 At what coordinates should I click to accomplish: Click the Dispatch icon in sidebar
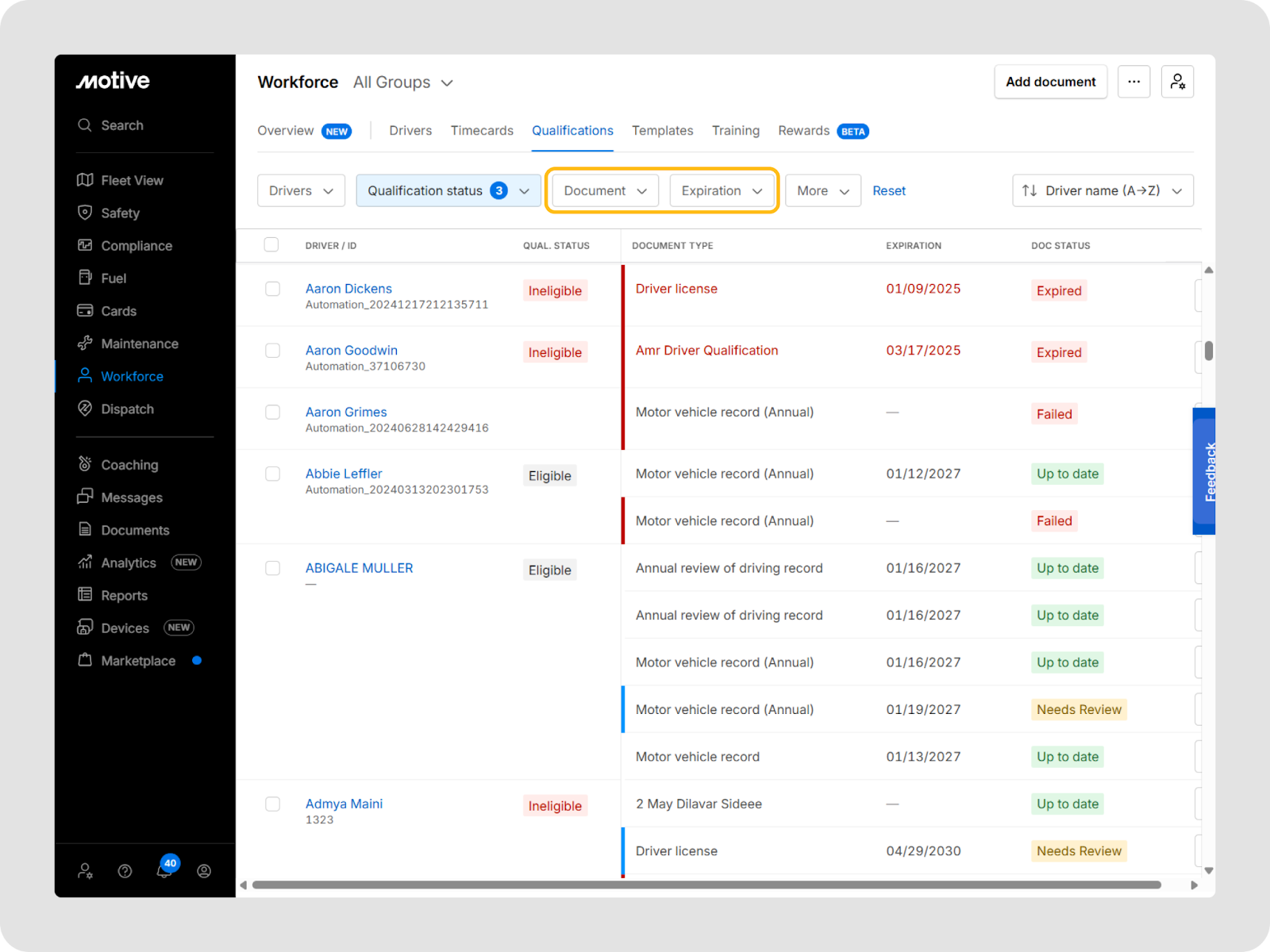click(x=85, y=409)
